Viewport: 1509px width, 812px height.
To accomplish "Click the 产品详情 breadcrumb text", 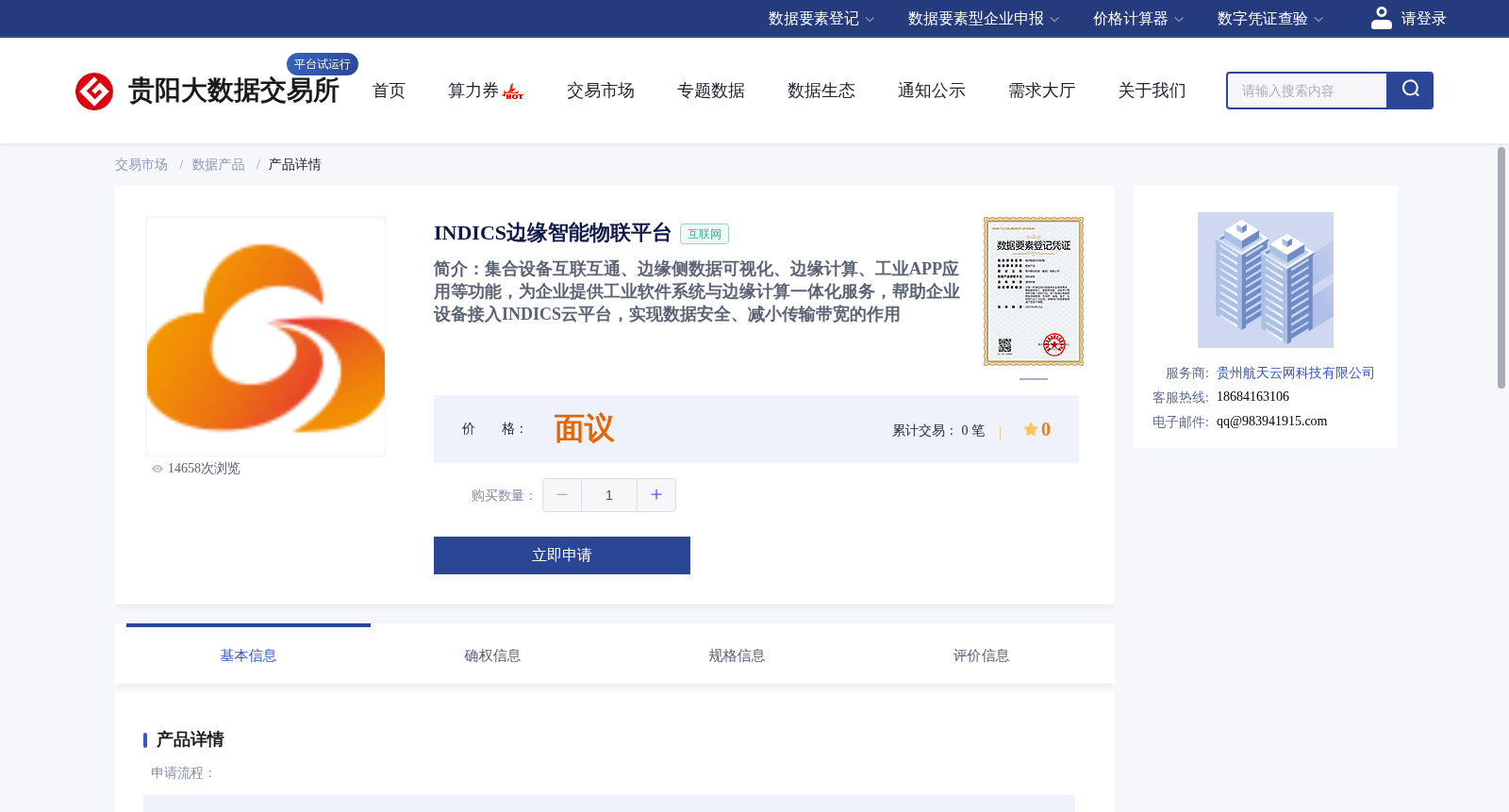I will point(295,165).
